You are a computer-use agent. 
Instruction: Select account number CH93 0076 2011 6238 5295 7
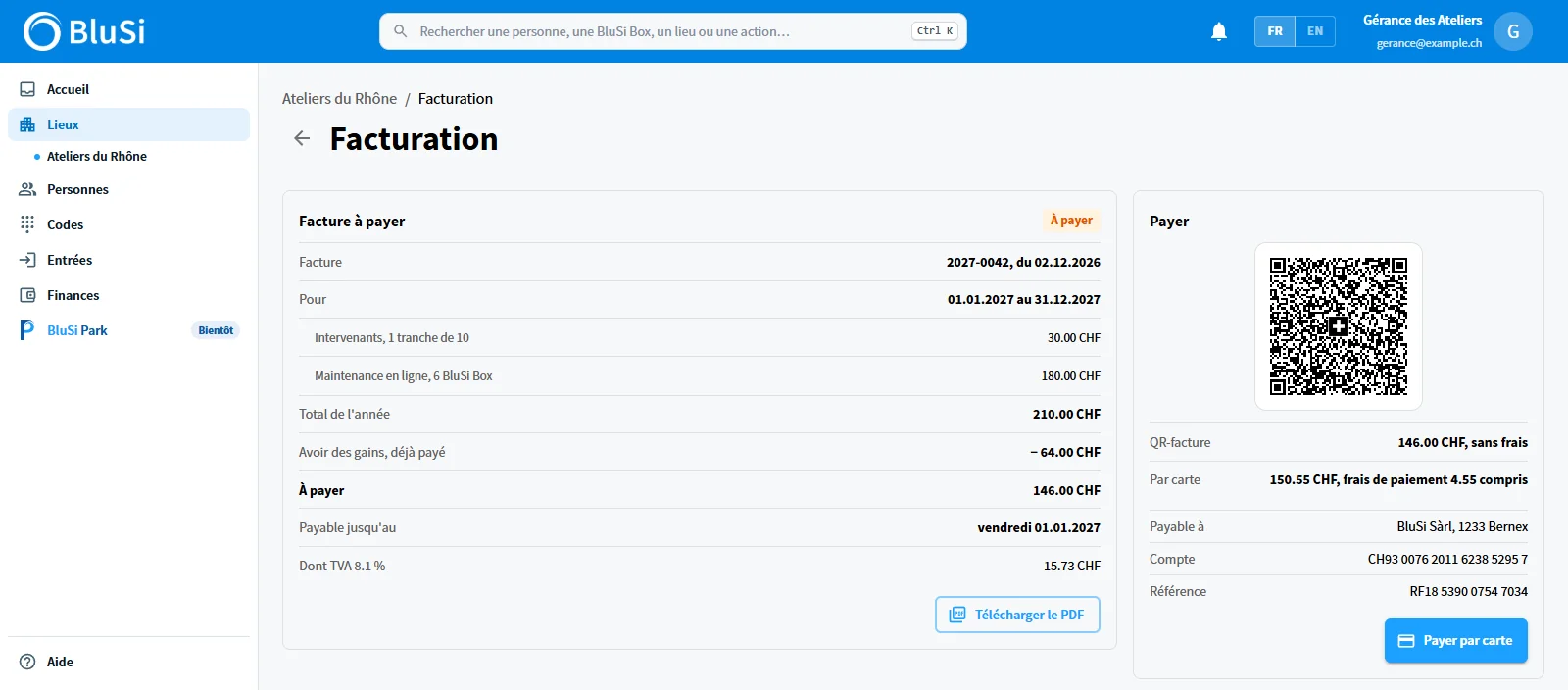coord(1447,559)
